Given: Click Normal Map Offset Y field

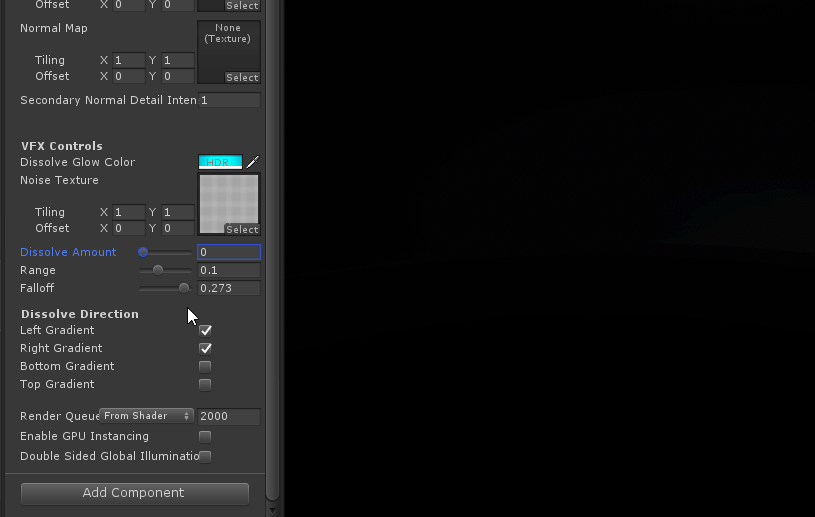Looking at the screenshot, I should click(x=178, y=76).
